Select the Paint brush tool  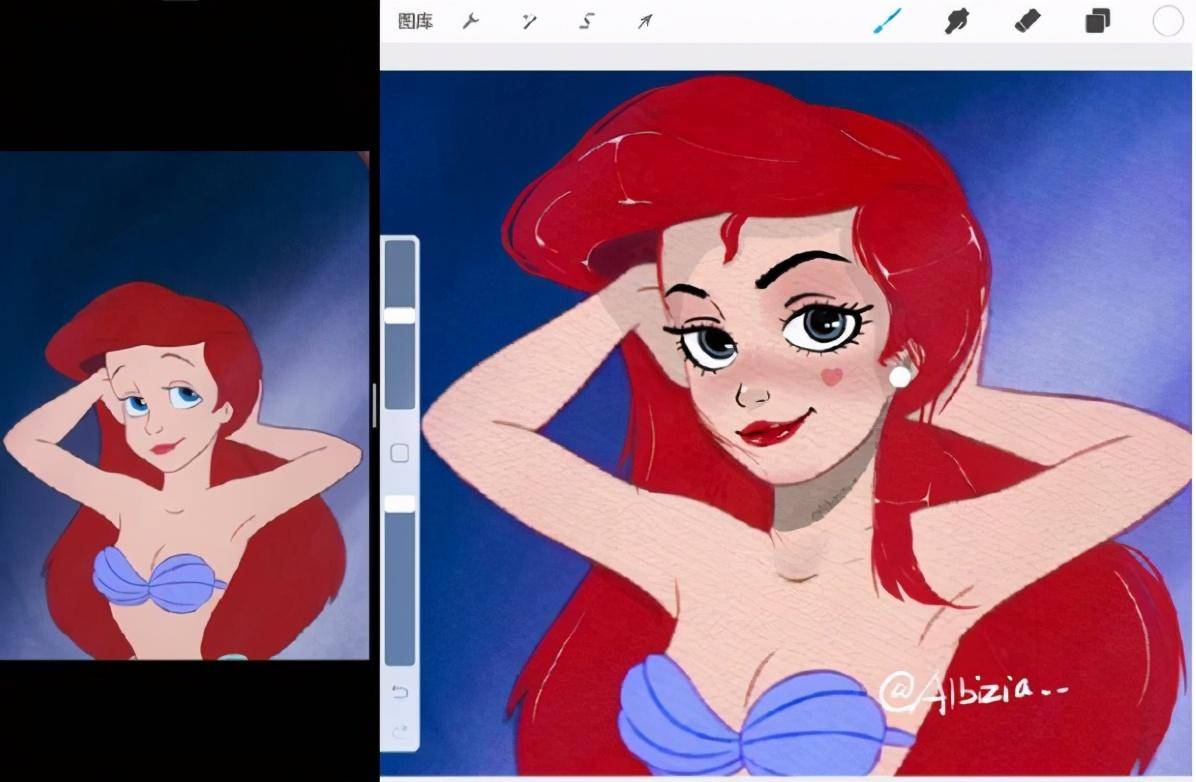pyautogui.click(x=886, y=21)
